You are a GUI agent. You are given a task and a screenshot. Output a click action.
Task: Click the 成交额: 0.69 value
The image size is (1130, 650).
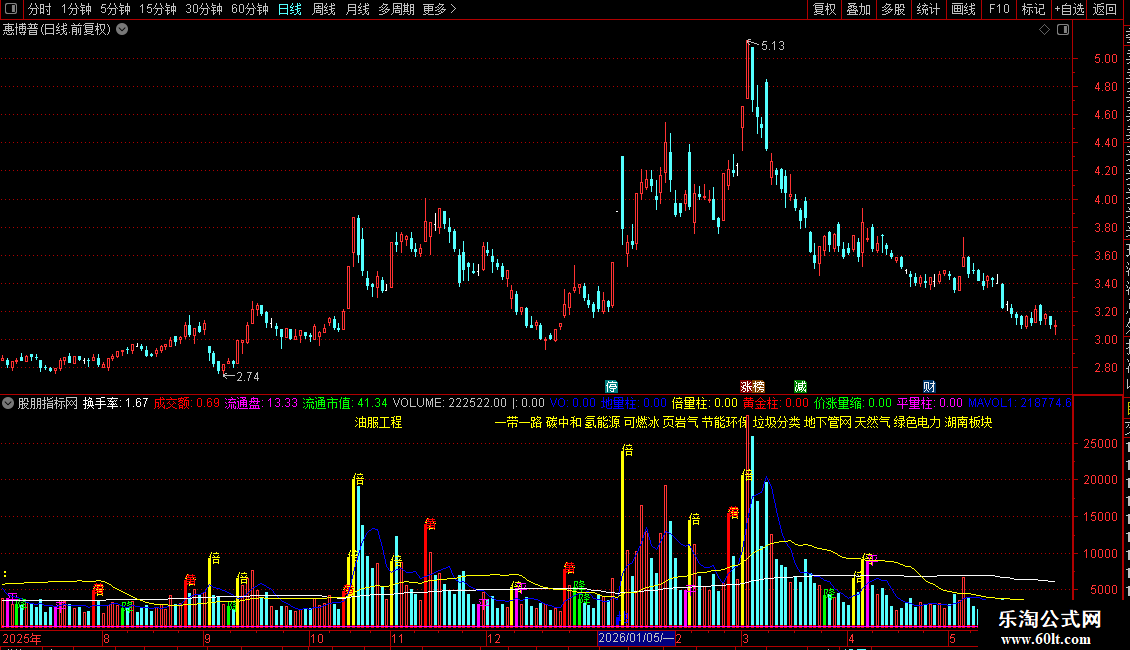[x=187, y=404]
